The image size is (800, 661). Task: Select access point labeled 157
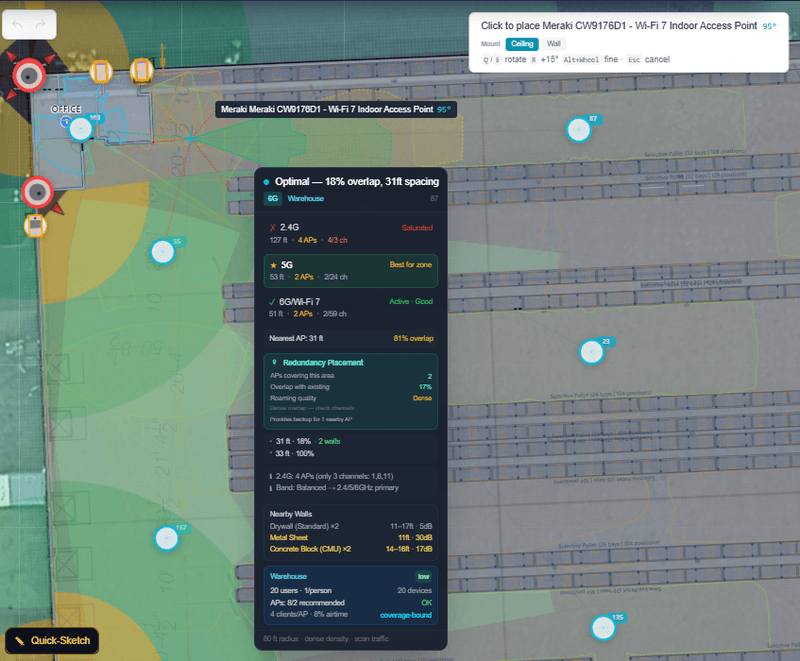coord(166,539)
